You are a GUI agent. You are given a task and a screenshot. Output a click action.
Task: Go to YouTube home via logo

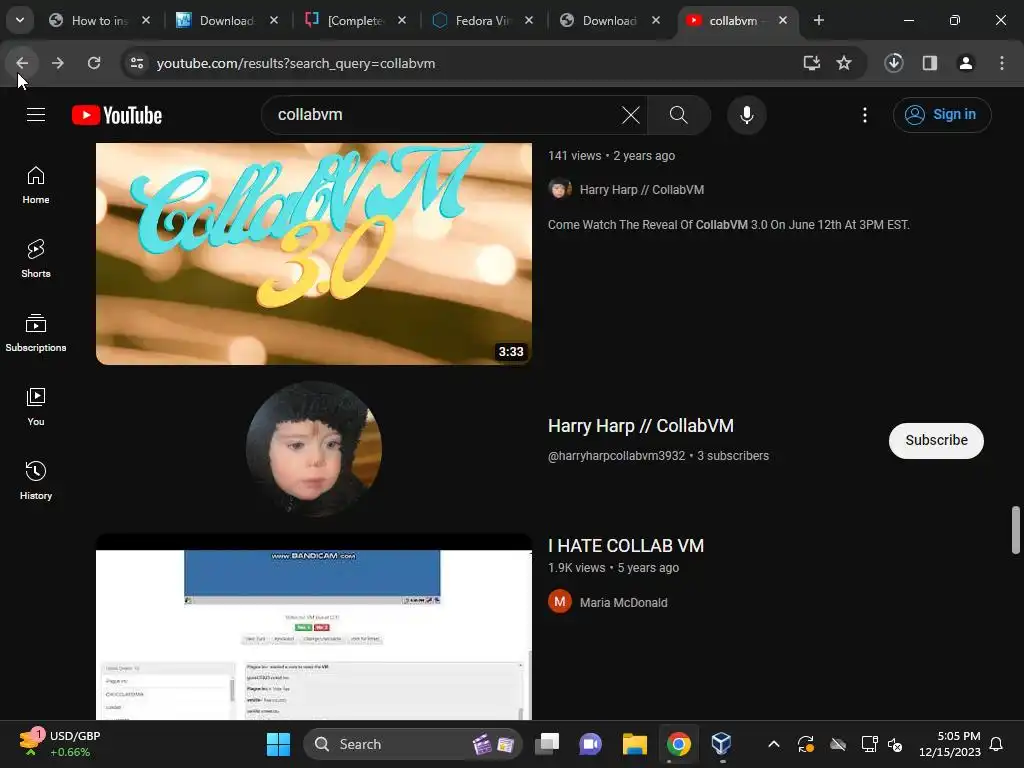[x=117, y=115]
